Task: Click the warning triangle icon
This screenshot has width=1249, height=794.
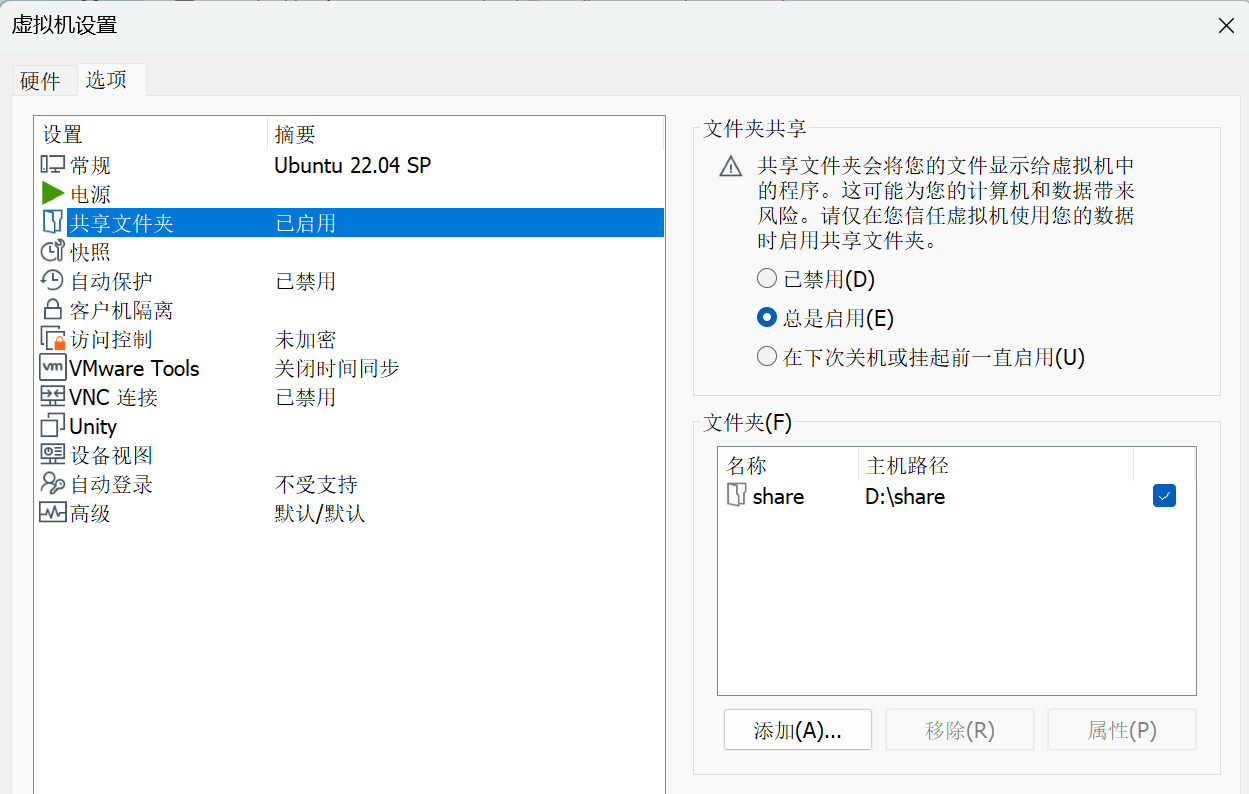Action: 731,166
